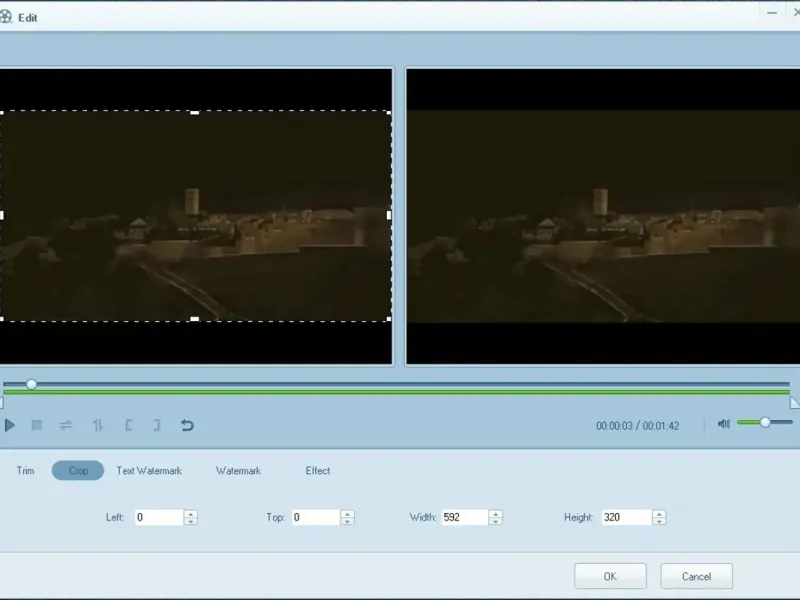Mute the audio with speaker icon
The image size is (800, 600).
(724, 424)
